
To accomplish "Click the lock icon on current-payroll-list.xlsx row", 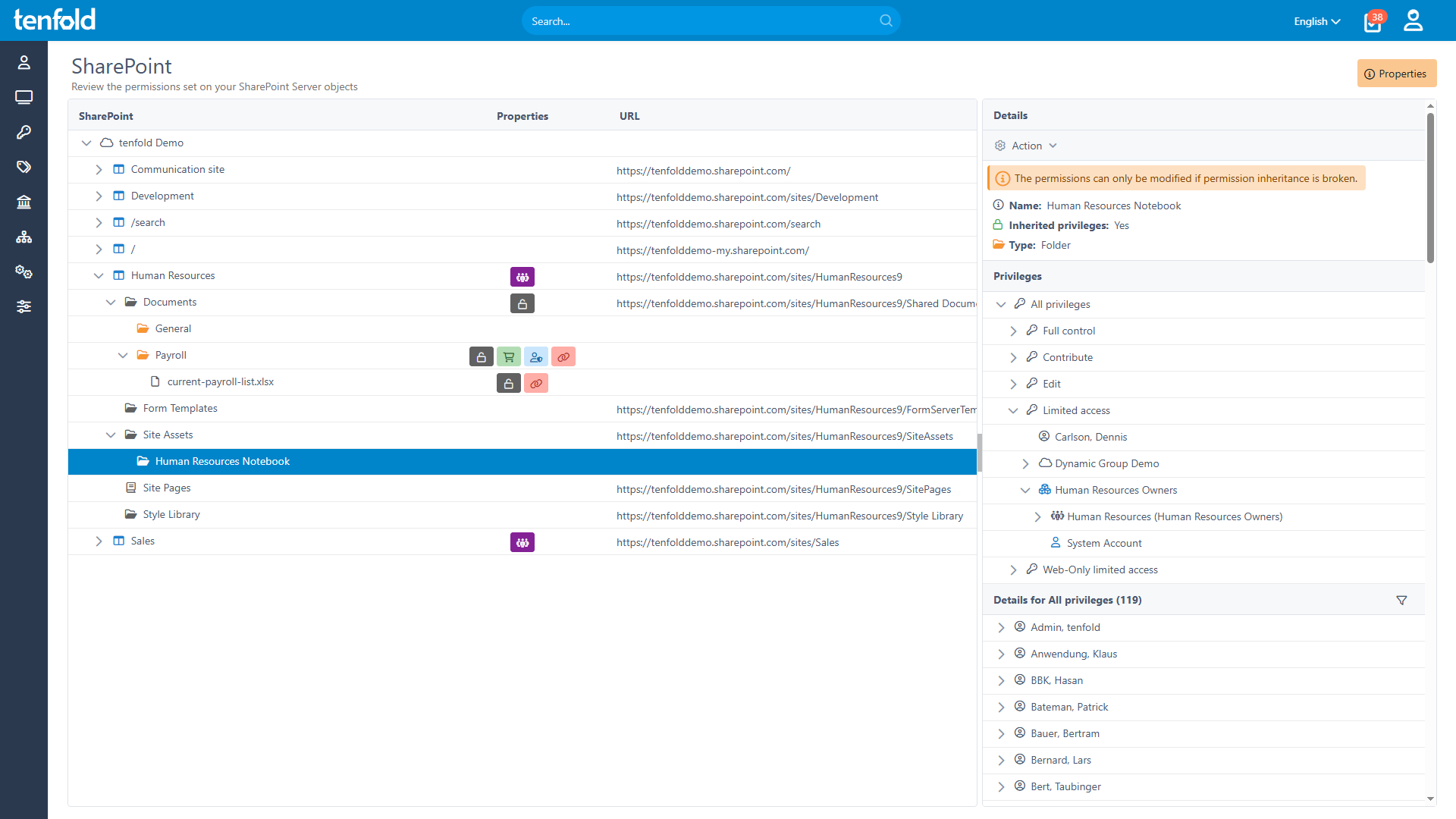I will pos(509,383).
